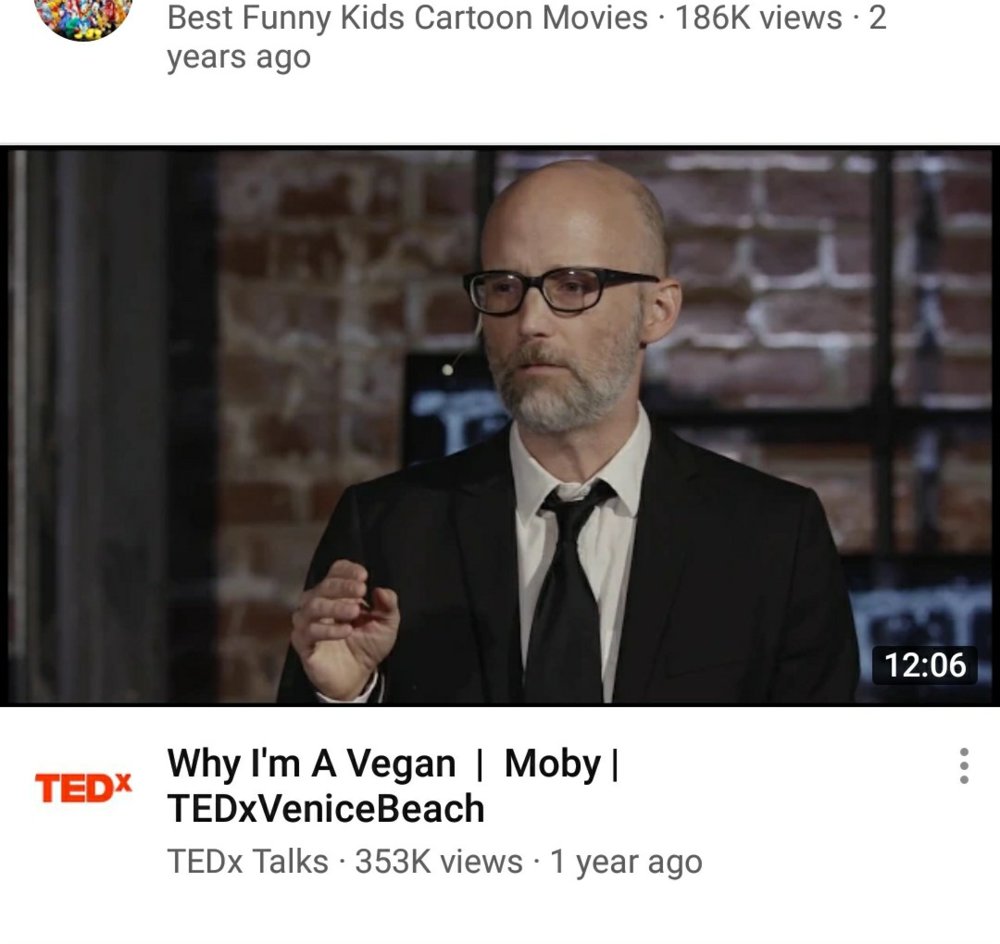Tap the speaker's raised hand in thumbnail
This screenshot has width=1000, height=944.
pyautogui.click(x=345, y=628)
